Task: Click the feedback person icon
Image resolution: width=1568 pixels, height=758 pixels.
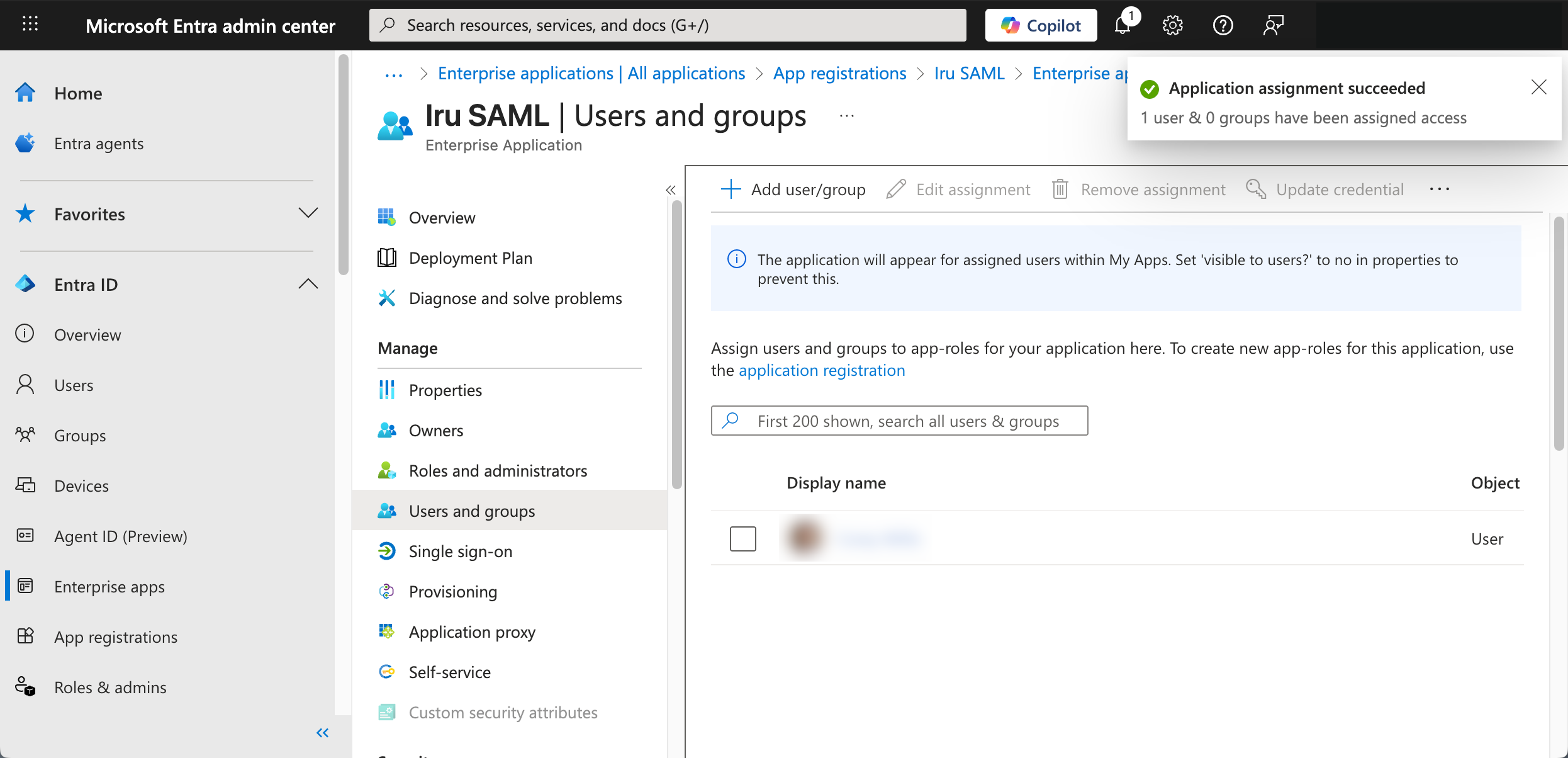Action: 1273,25
